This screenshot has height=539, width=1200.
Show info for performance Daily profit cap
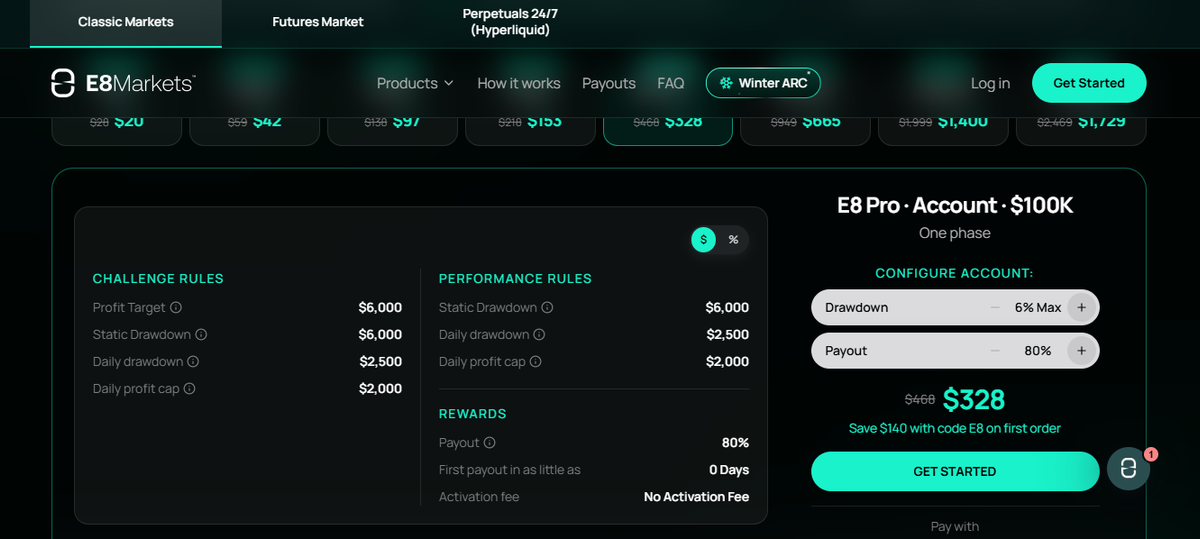coord(535,362)
